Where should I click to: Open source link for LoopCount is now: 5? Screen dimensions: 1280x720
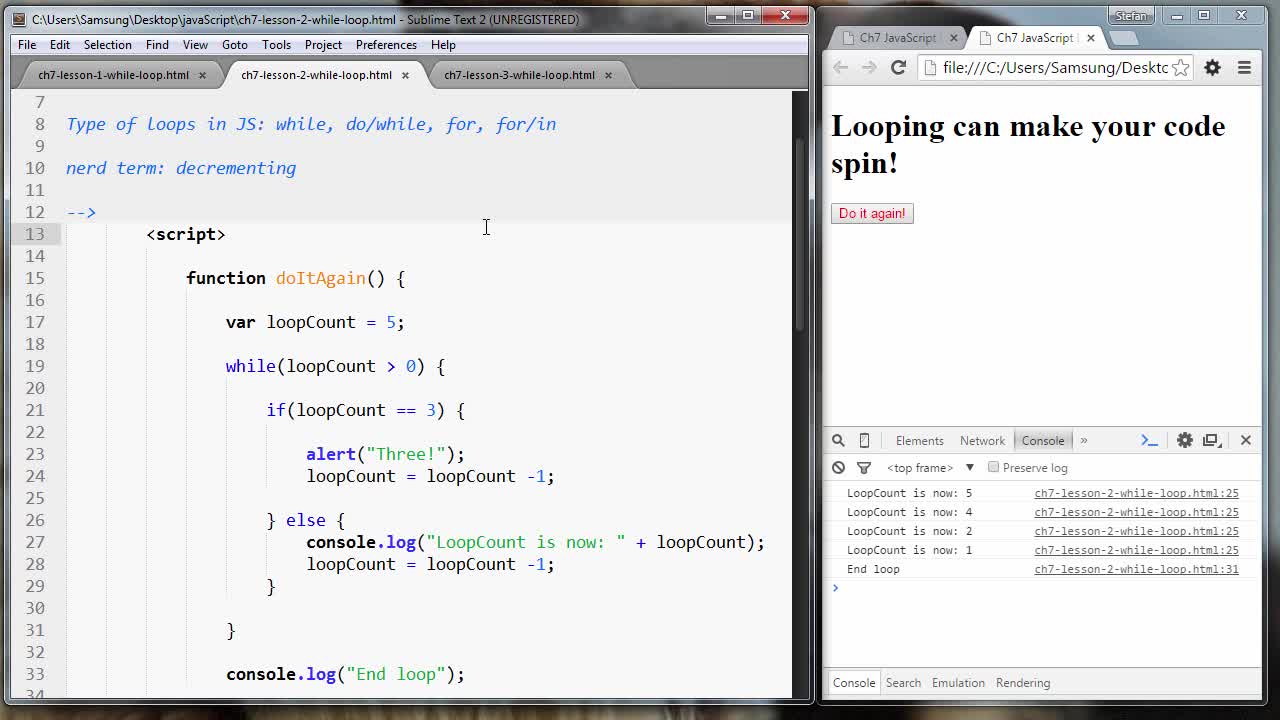1136,493
